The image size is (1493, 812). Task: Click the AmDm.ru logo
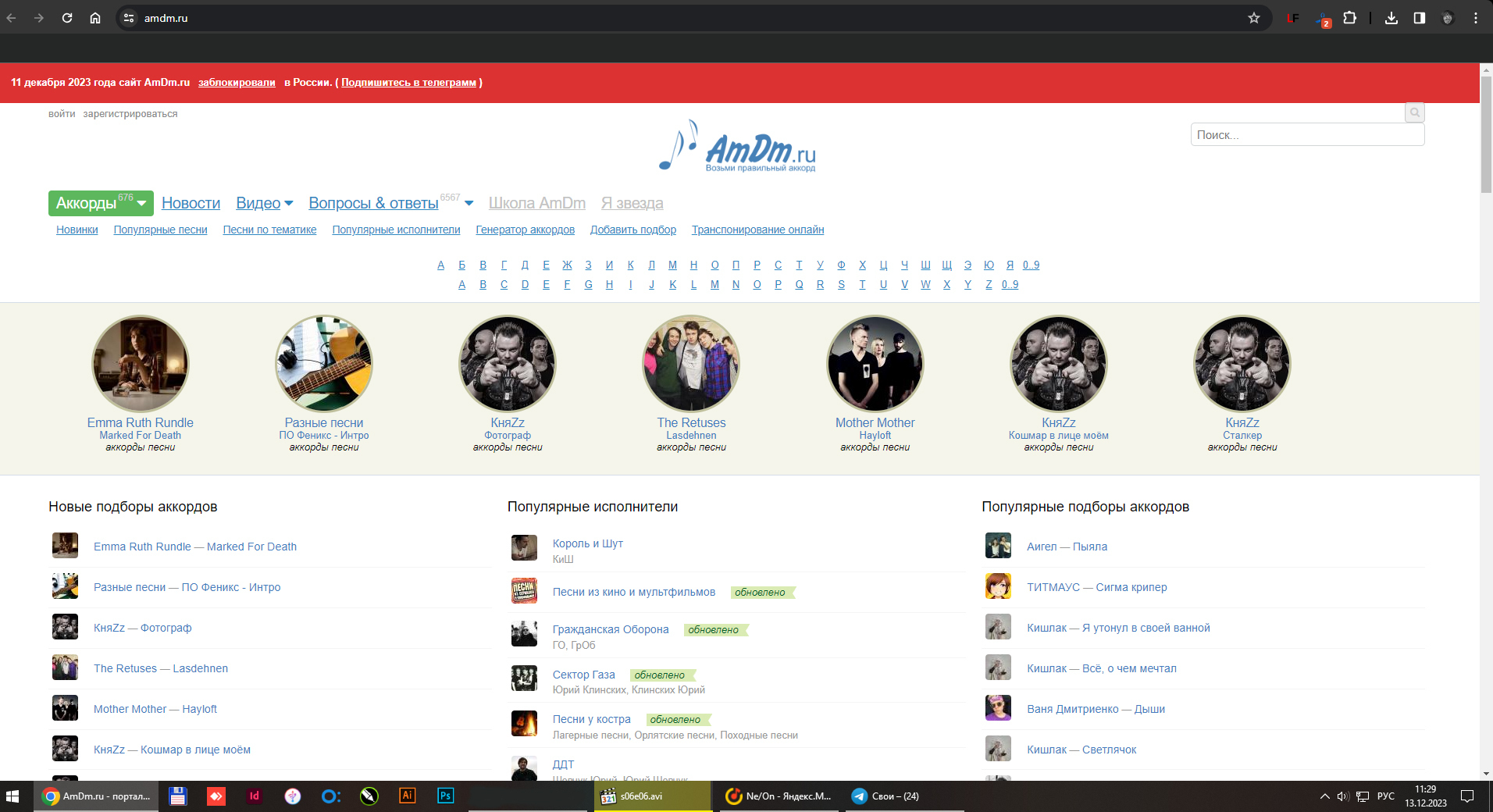(x=738, y=147)
